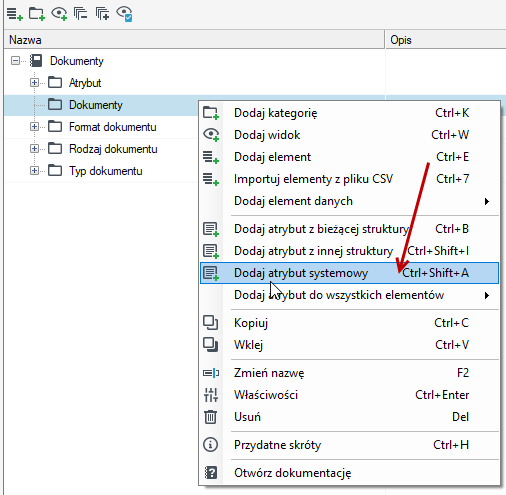Click the icon beside Dodaj atrybut systemowy

211,273
